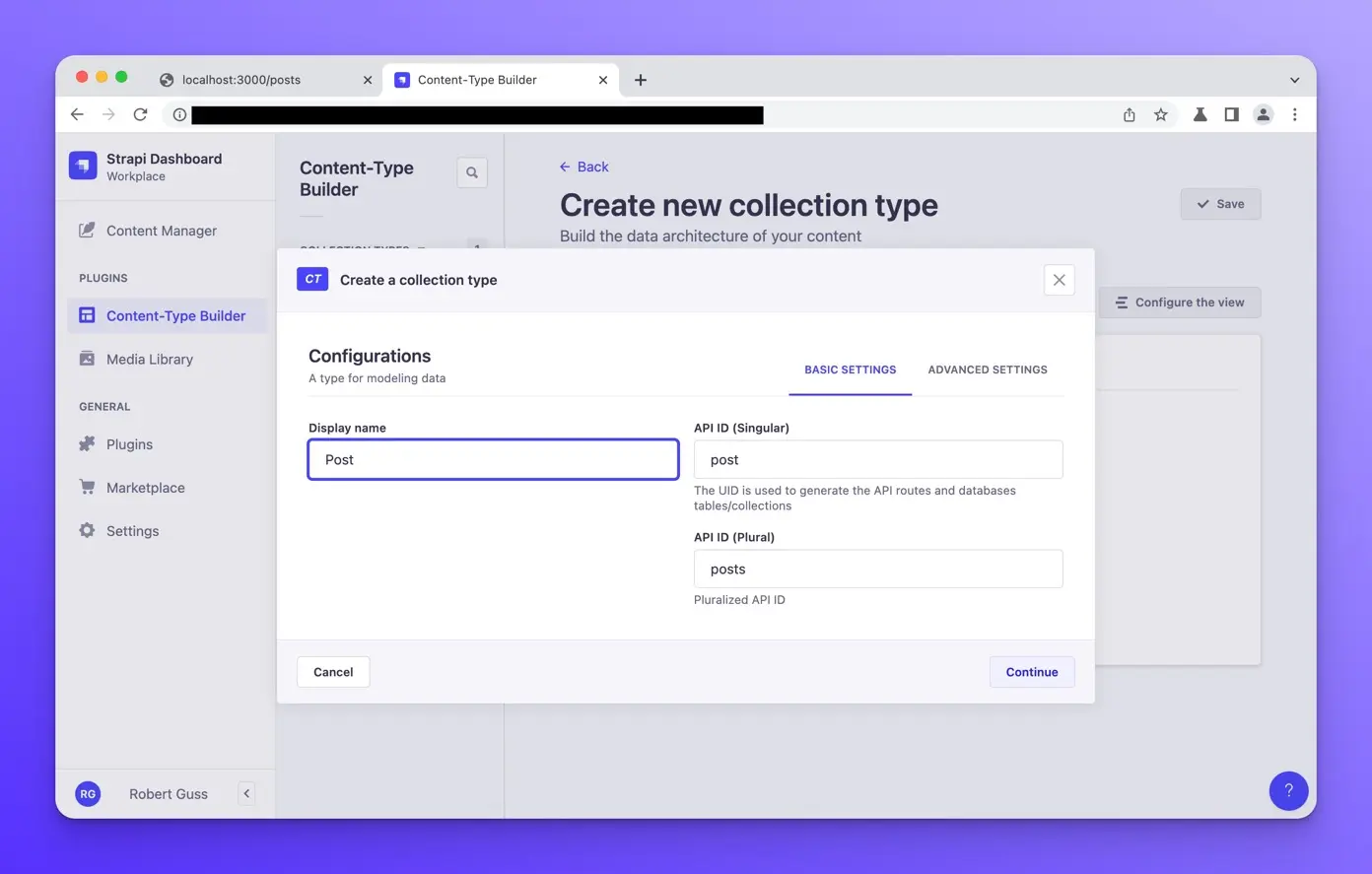
Task: Click the CT collection type badge
Action: [x=312, y=279]
